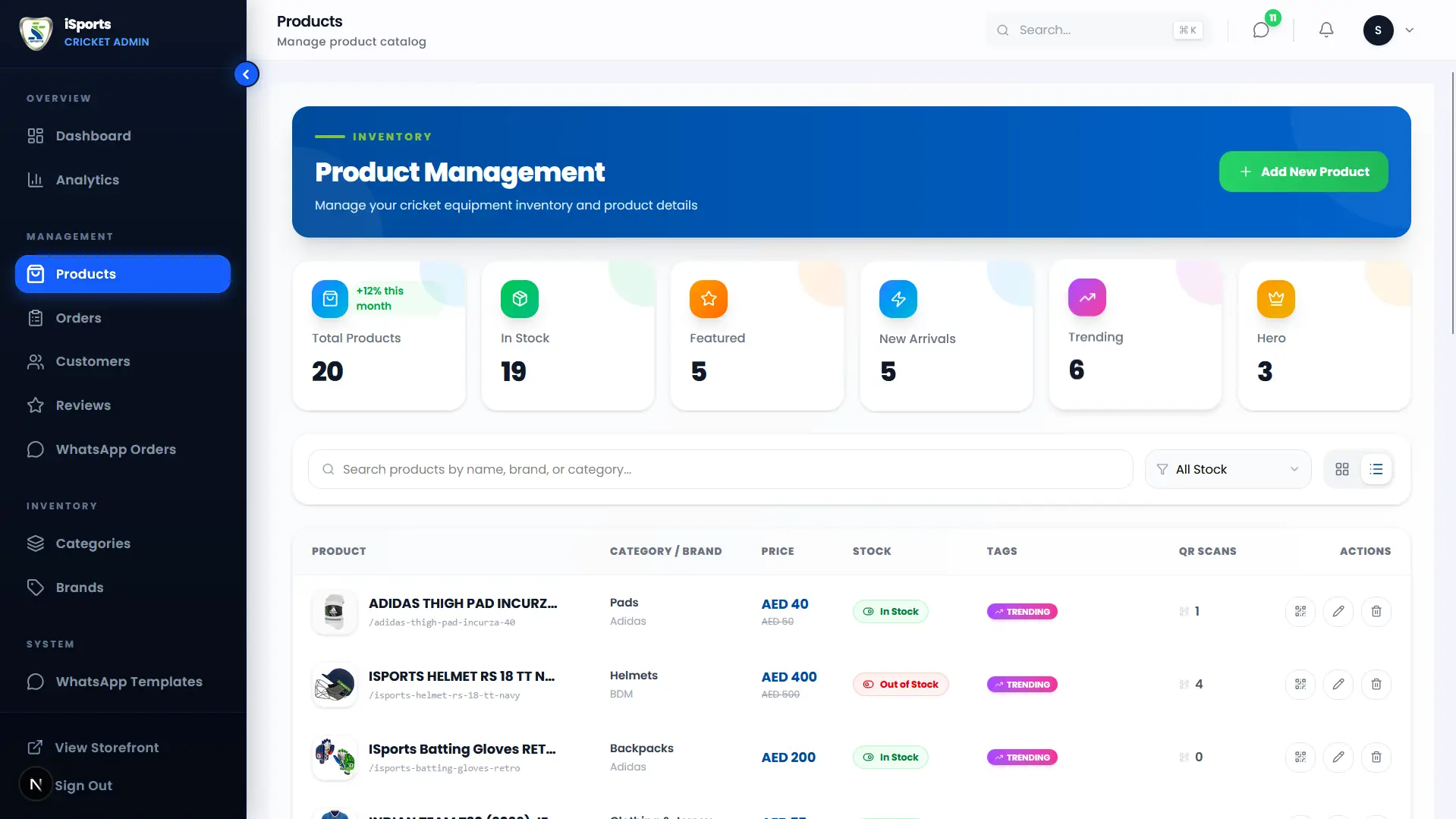Click the /isports-batting-gloves-retro slug
The image size is (1456, 819).
(x=445, y=768)
